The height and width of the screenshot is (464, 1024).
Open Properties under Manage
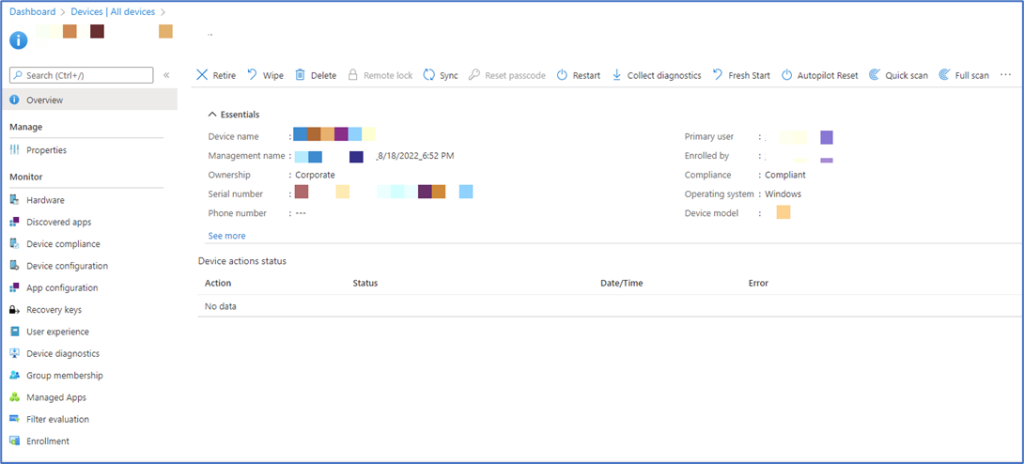pyautogui.click(x=39, y=150)
